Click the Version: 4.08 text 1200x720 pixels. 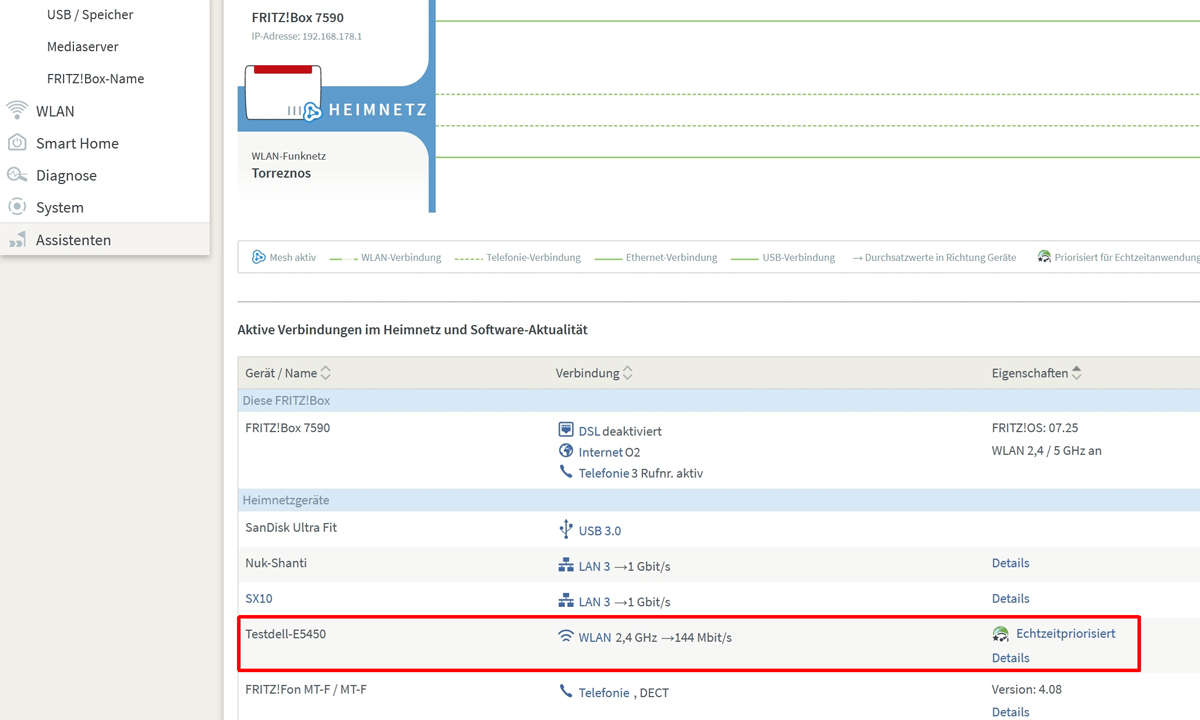1027,689
